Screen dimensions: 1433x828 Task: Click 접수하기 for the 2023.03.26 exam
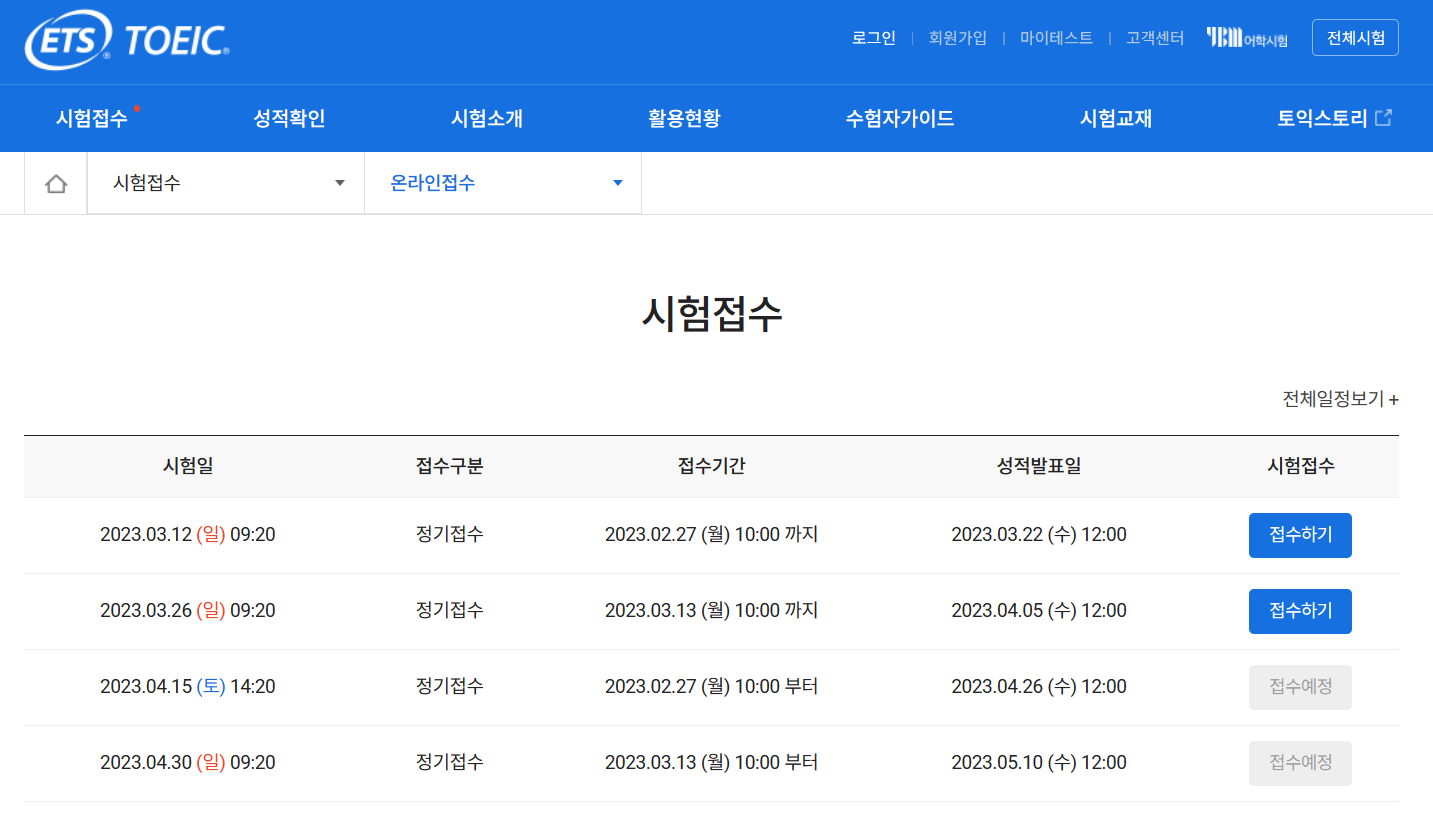coord(1300,611)
